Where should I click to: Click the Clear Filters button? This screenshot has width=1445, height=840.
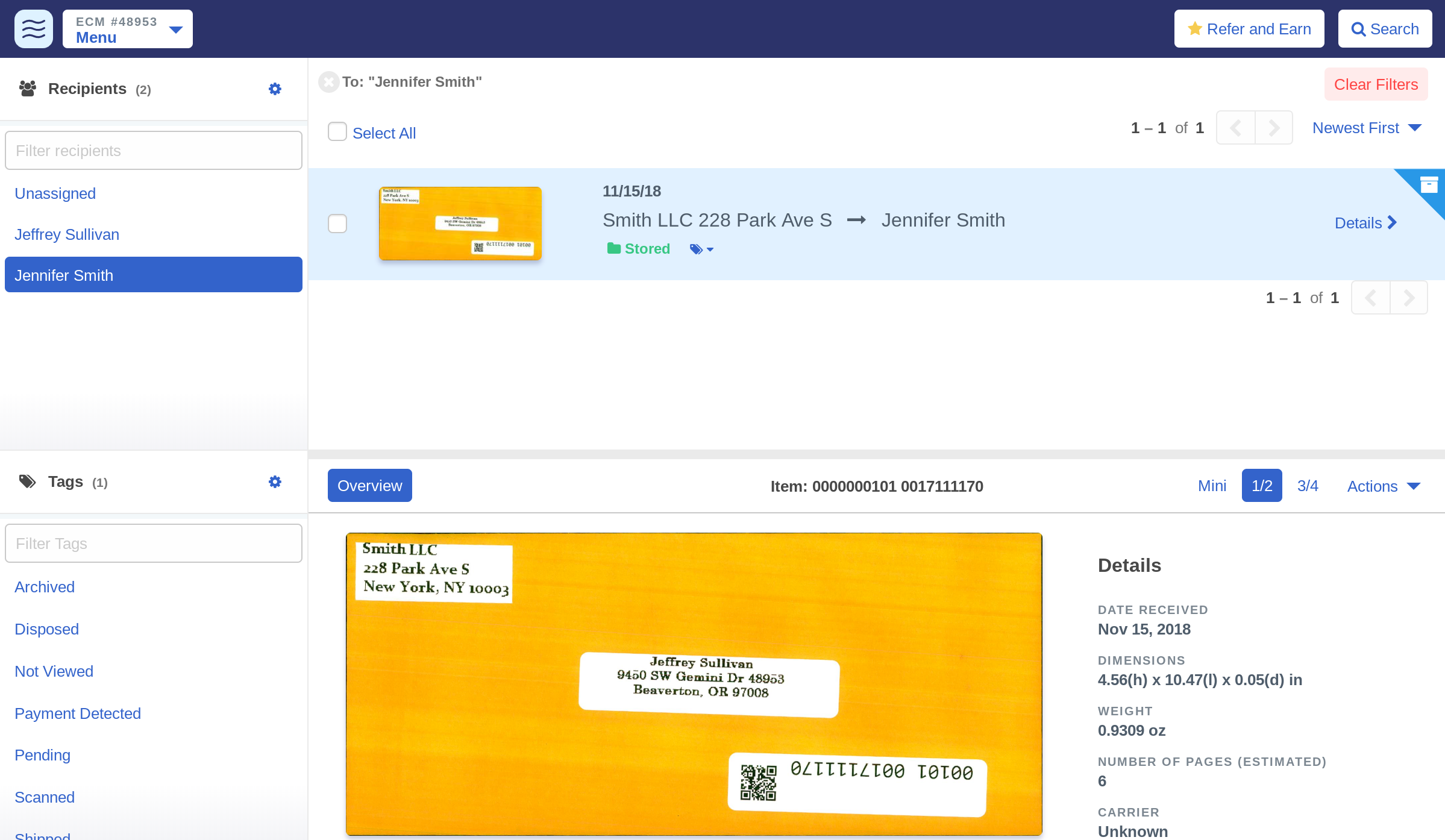pyautogui.click(x=1376, y=84)
